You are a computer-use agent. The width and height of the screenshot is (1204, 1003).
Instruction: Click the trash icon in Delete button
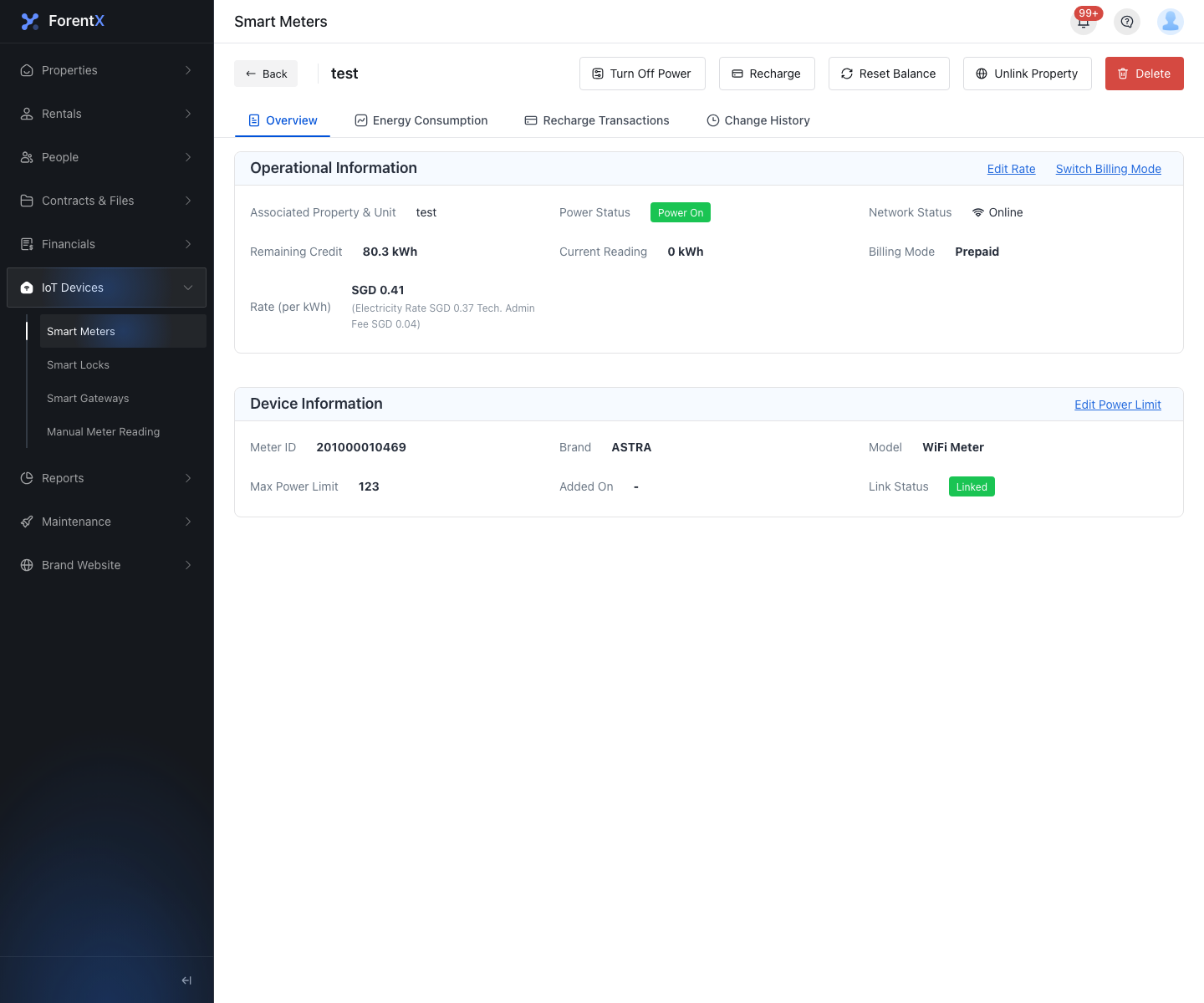(x=1123, y=74)
